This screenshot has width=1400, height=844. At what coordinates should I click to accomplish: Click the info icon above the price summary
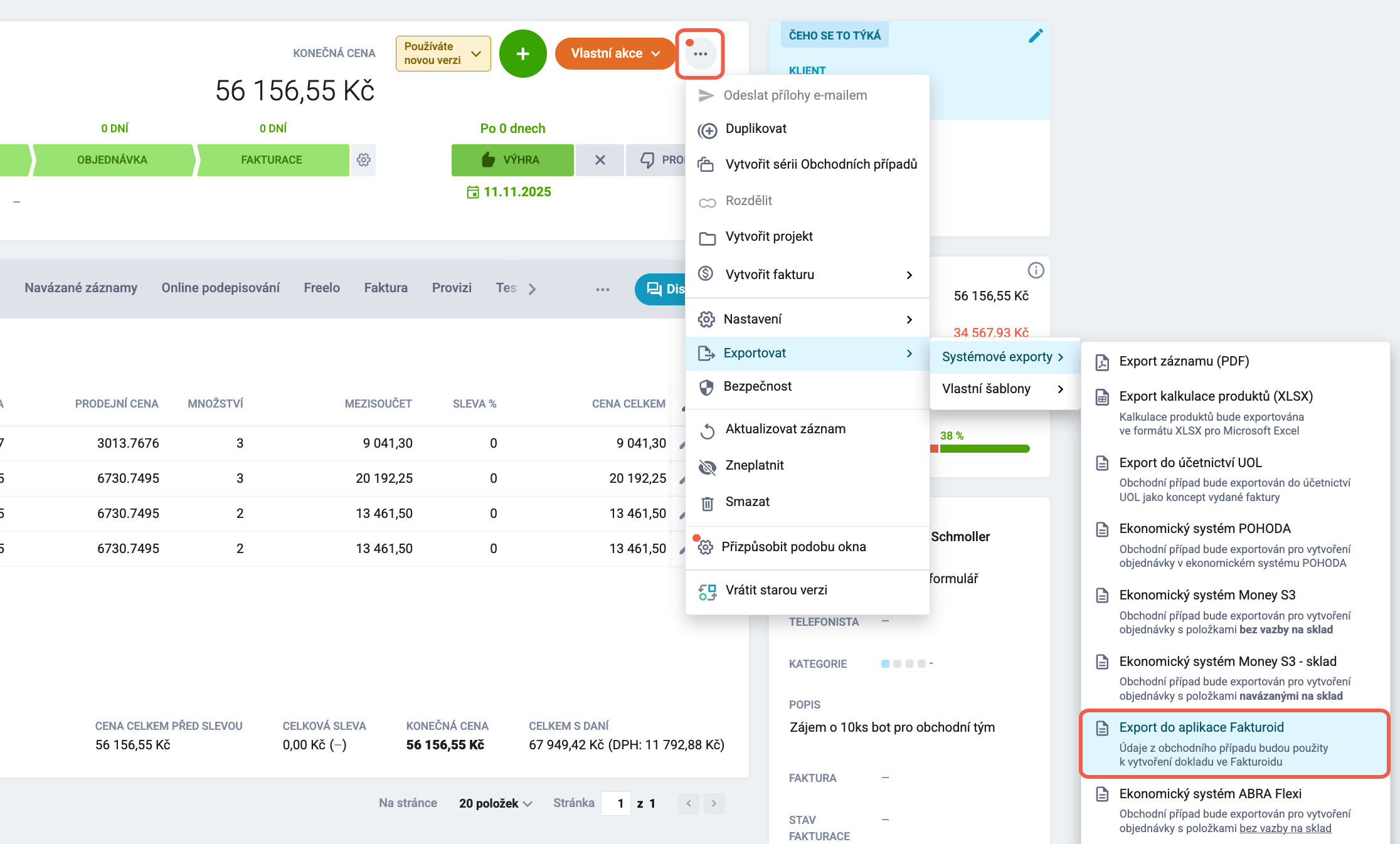pyautogui.click(x=1036, y=270)
